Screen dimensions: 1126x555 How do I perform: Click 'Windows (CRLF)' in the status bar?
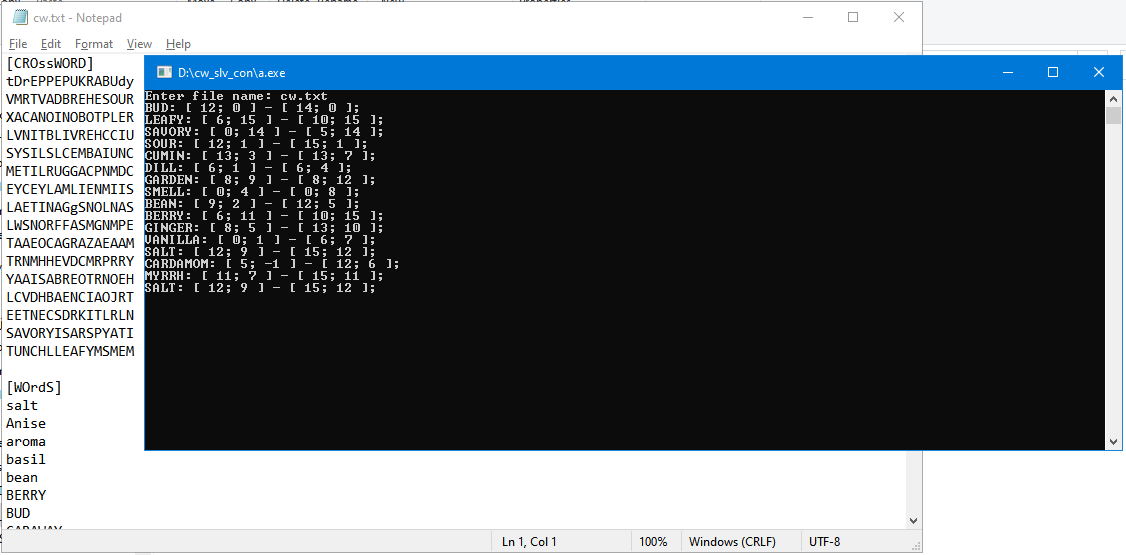click(x=732, y=542)
